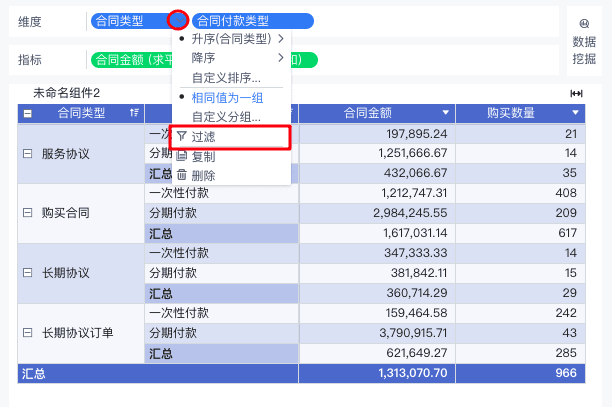612x407 pixels.
Task: Click the 删除 trash icon in menu
Action: [181, 175]
